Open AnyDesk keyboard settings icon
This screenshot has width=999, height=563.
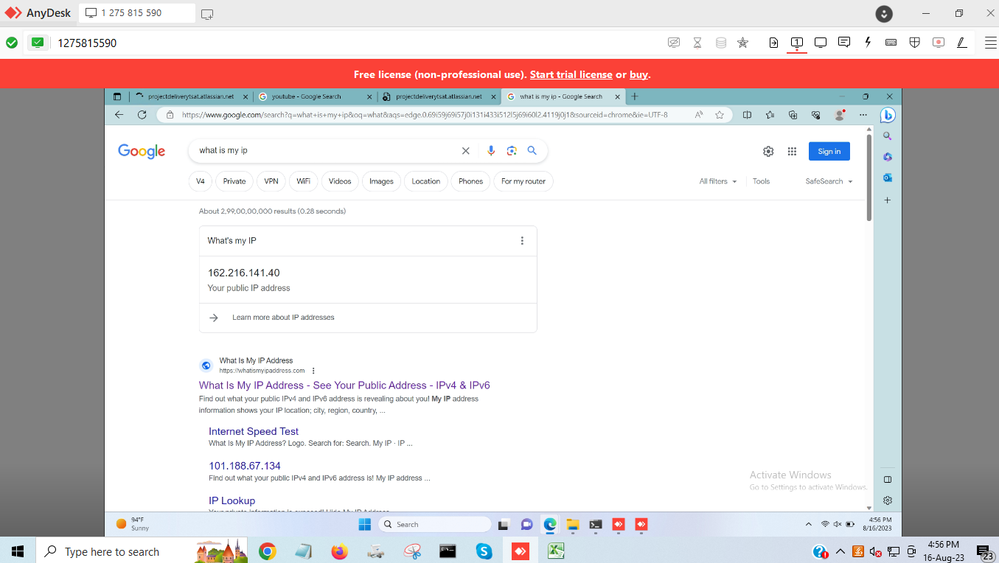891,43
